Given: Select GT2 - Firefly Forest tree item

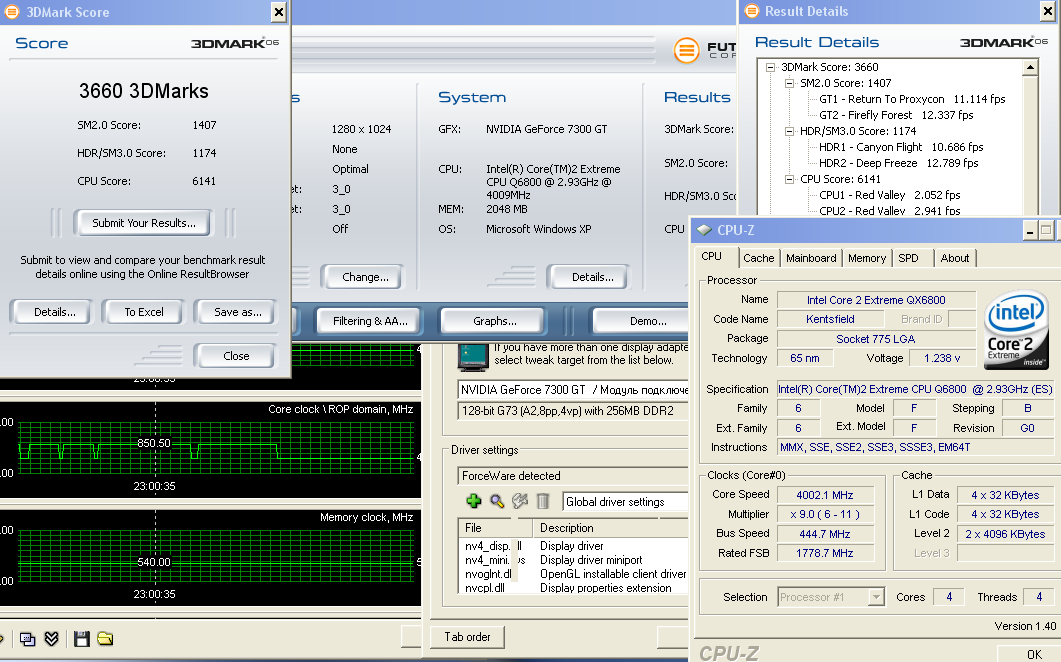Looking at the screenshot, I should 896,115.
